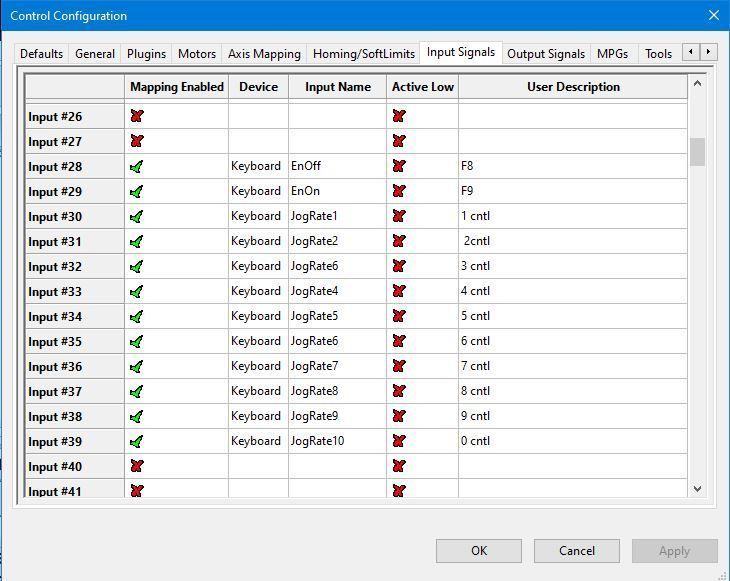
Task: Disable mapping for Input #31
Action: [x=136, y=241]
